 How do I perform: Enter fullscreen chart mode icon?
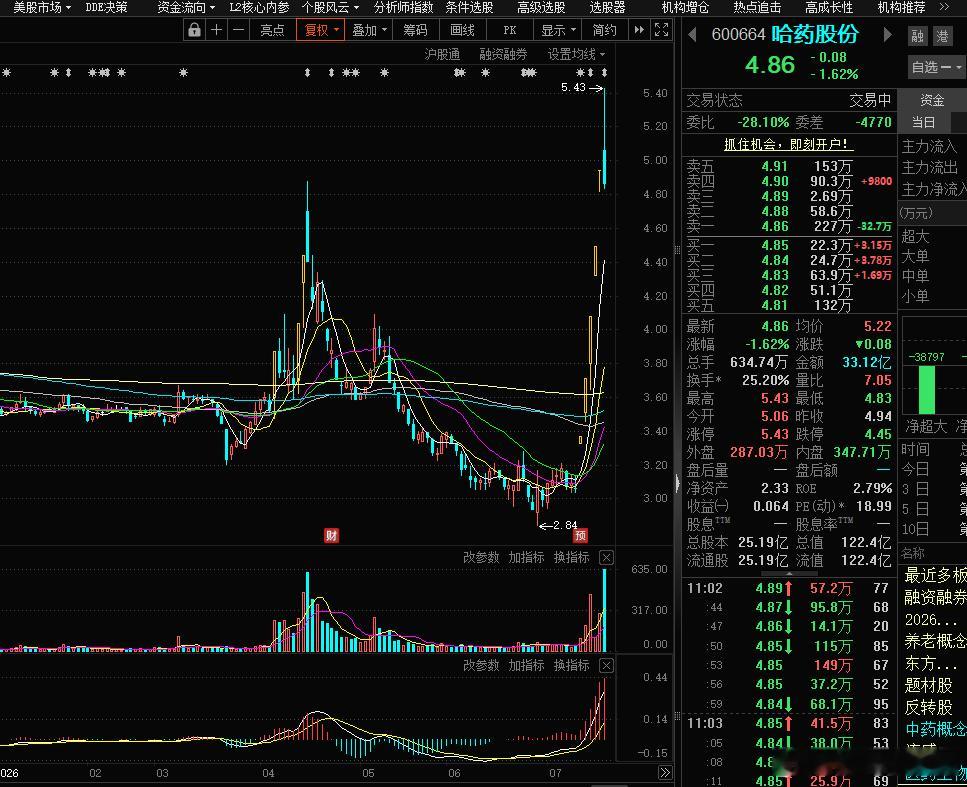661,30
